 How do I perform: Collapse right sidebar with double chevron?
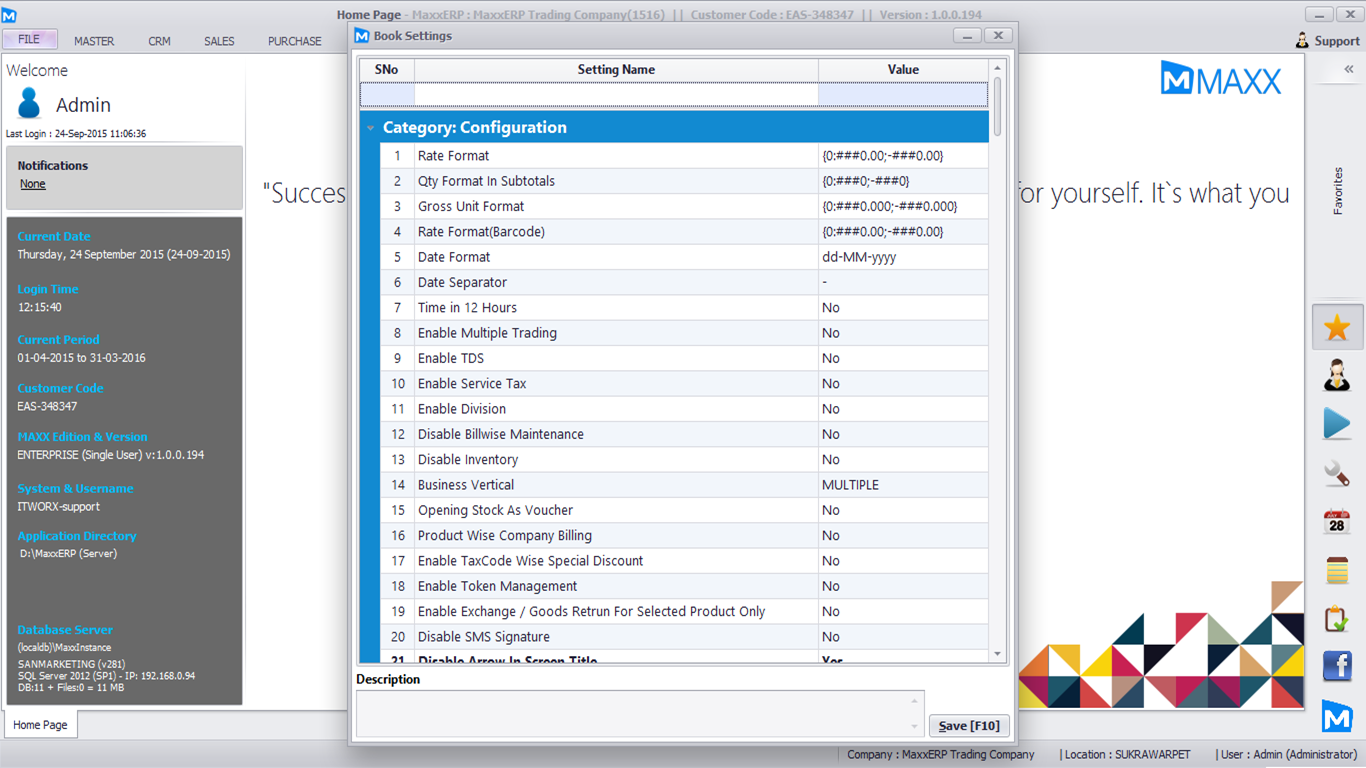[1348, 70]
